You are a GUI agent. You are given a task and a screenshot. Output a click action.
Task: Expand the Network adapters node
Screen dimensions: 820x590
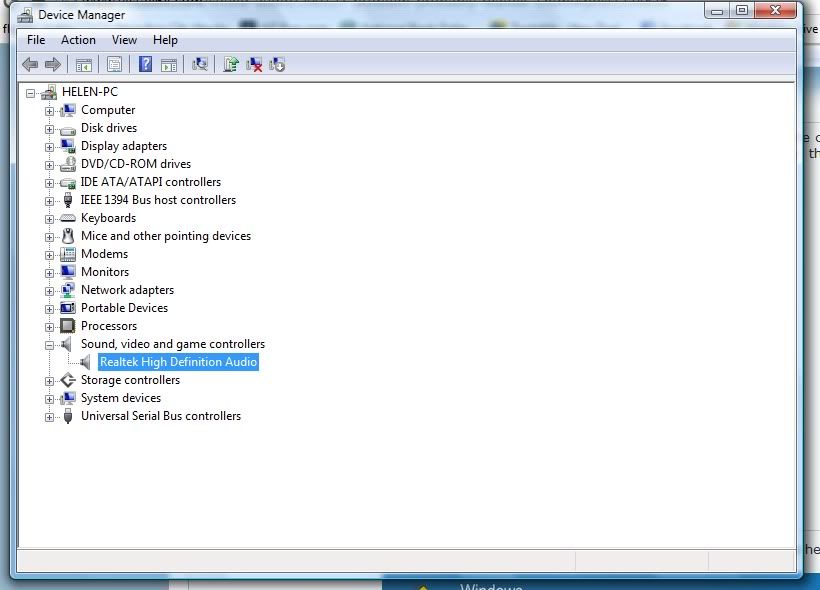[x=49, y=291]
